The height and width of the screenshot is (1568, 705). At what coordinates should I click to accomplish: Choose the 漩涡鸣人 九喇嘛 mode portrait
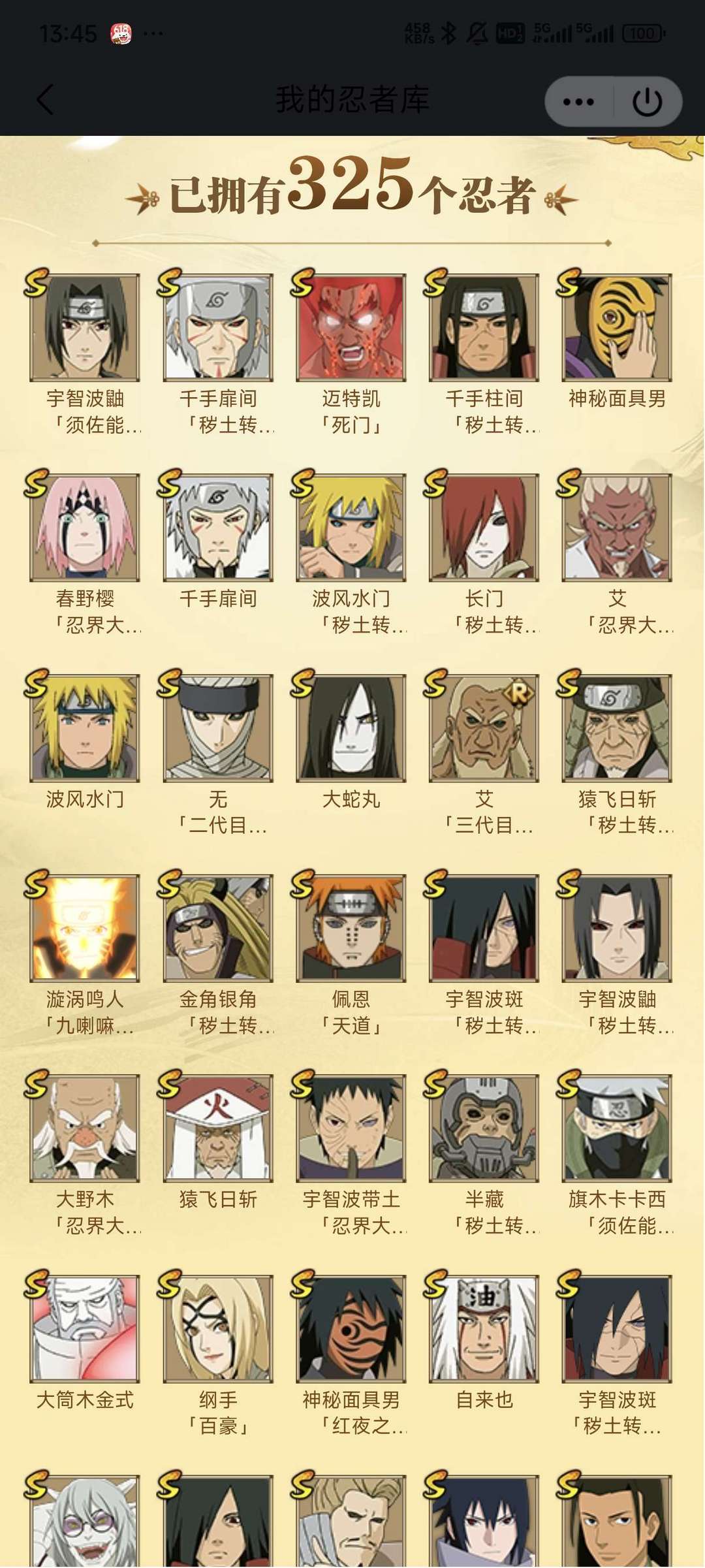(85, 928)
